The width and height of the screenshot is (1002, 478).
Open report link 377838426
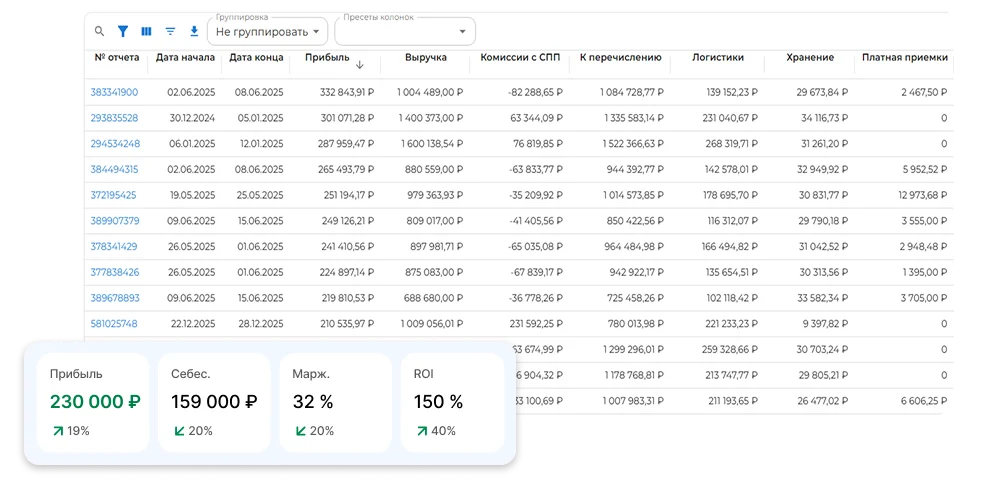(114, 272)
